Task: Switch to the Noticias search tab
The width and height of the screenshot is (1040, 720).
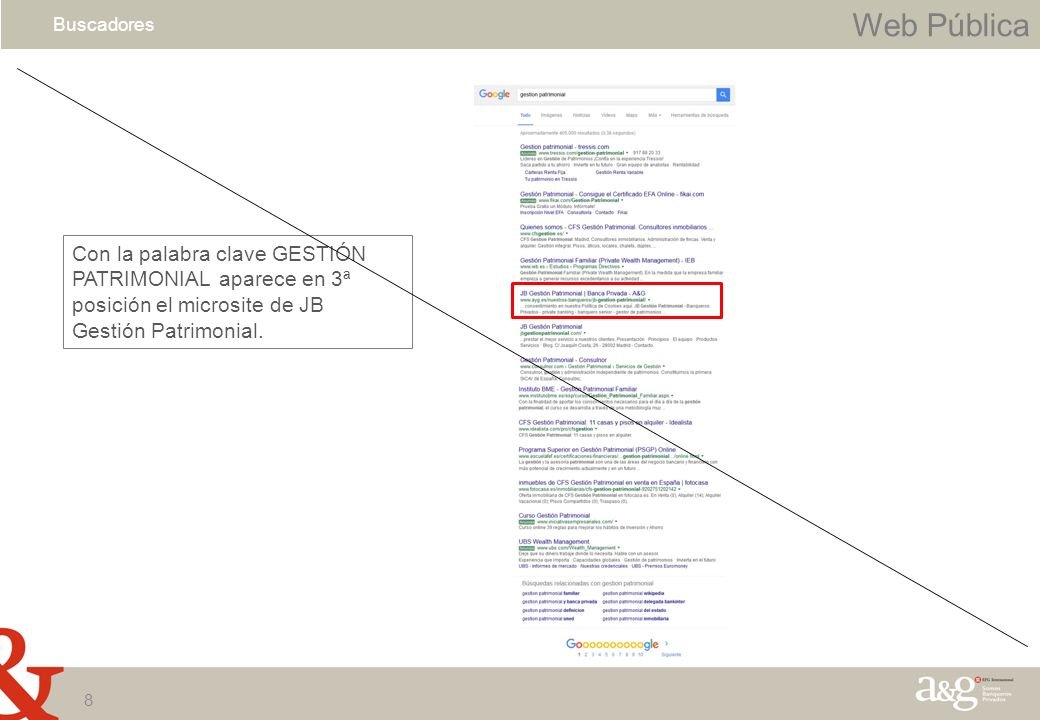Action: (x=581, y=115)
